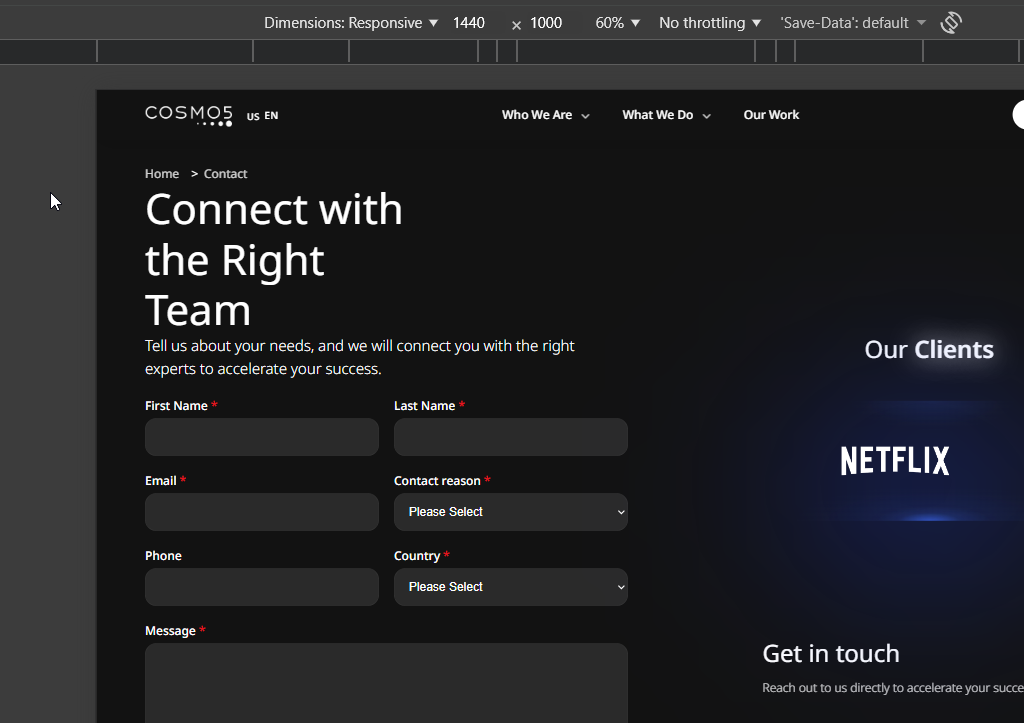Focus the Email input field

262,512
